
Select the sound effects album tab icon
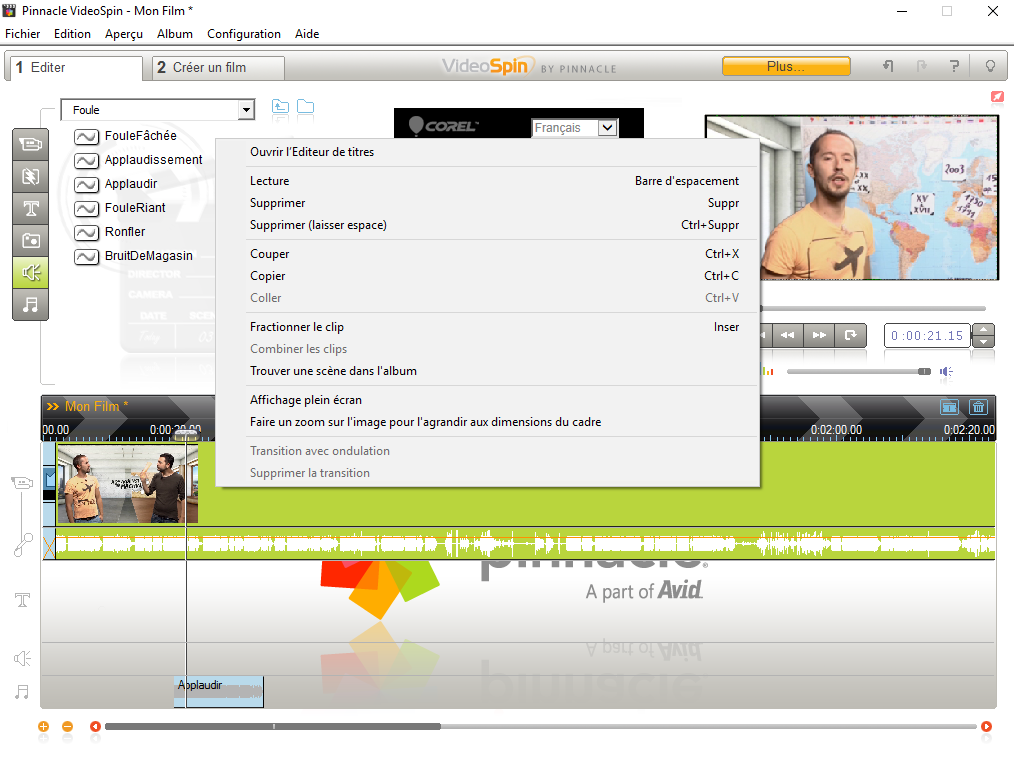(x=30, y=273)
